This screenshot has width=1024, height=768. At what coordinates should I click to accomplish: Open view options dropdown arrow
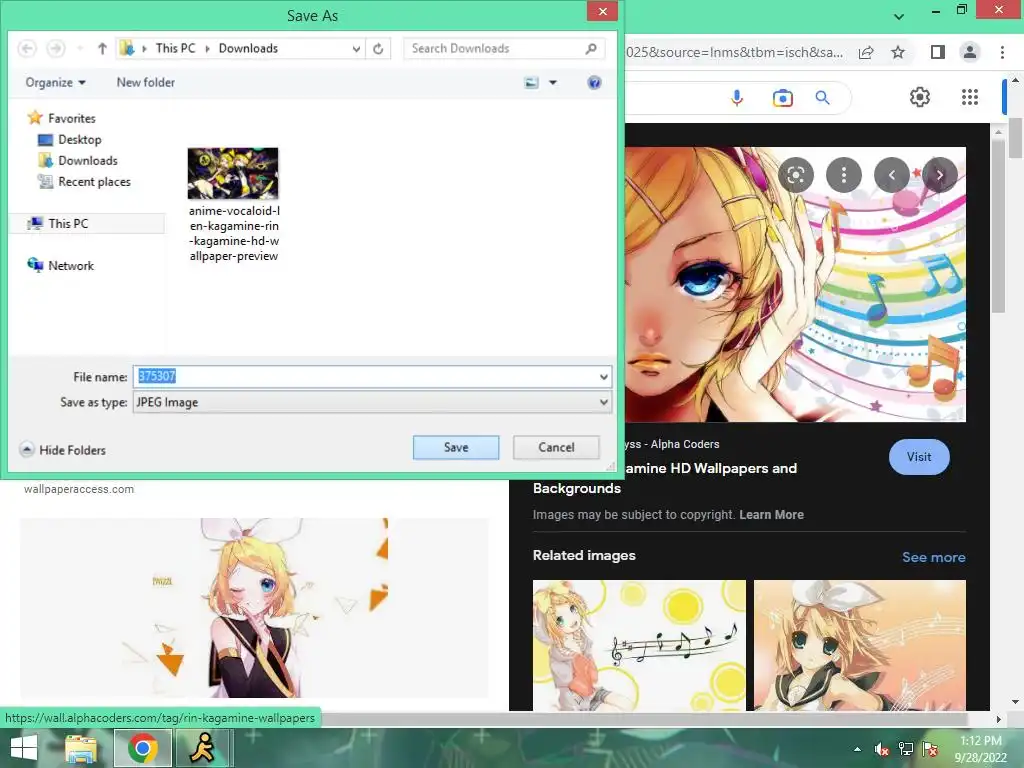[553, 82]
